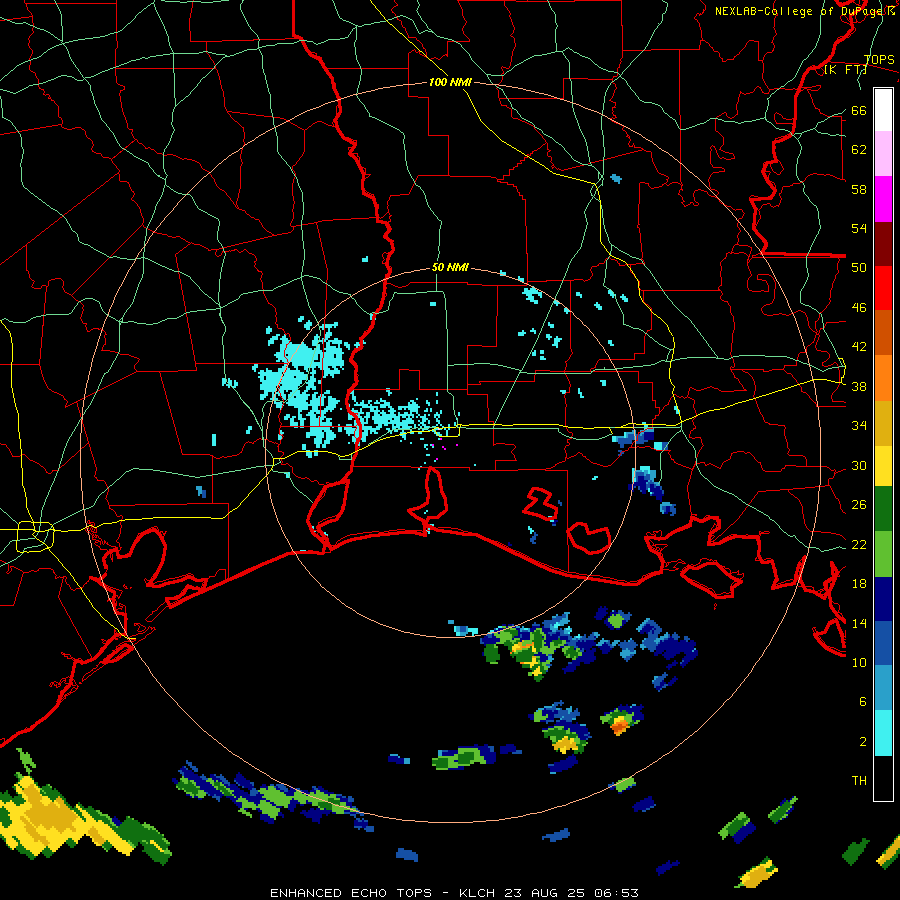This screenshot has height=900, width=900.
Task: Click the '22' legend value
Action: [x=859, y=544]
